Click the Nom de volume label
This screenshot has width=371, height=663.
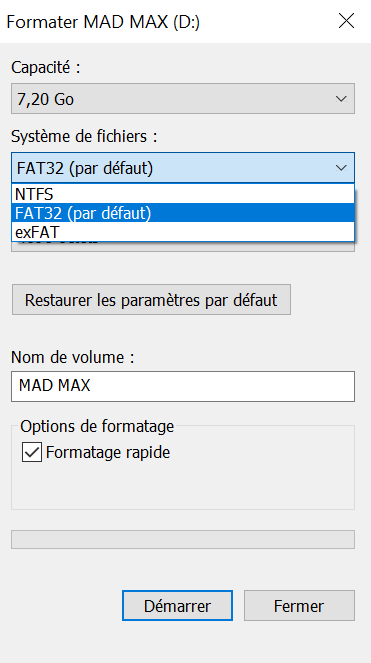[x=72, y=358]
